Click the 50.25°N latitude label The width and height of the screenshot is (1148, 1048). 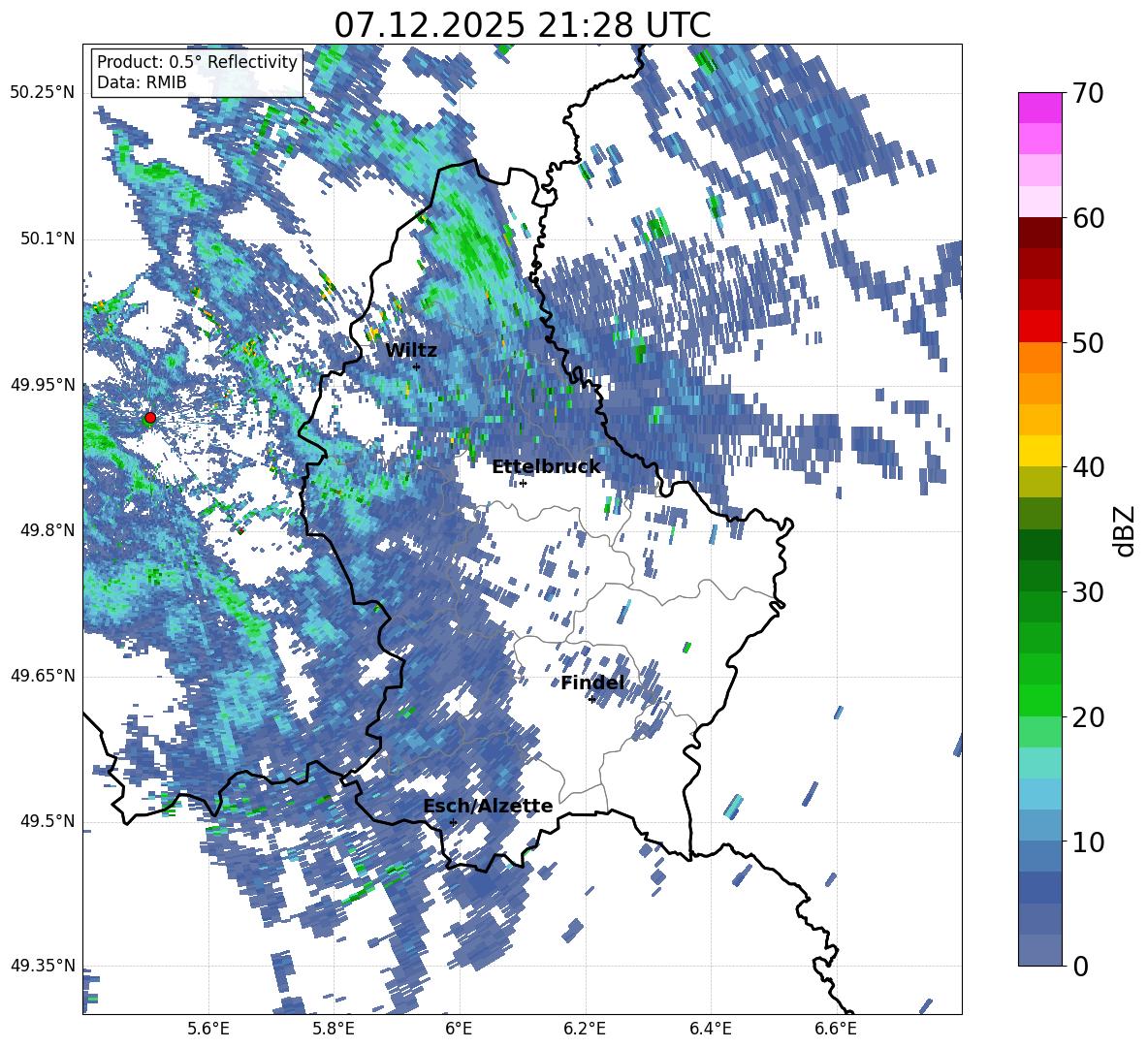point(43,93)
